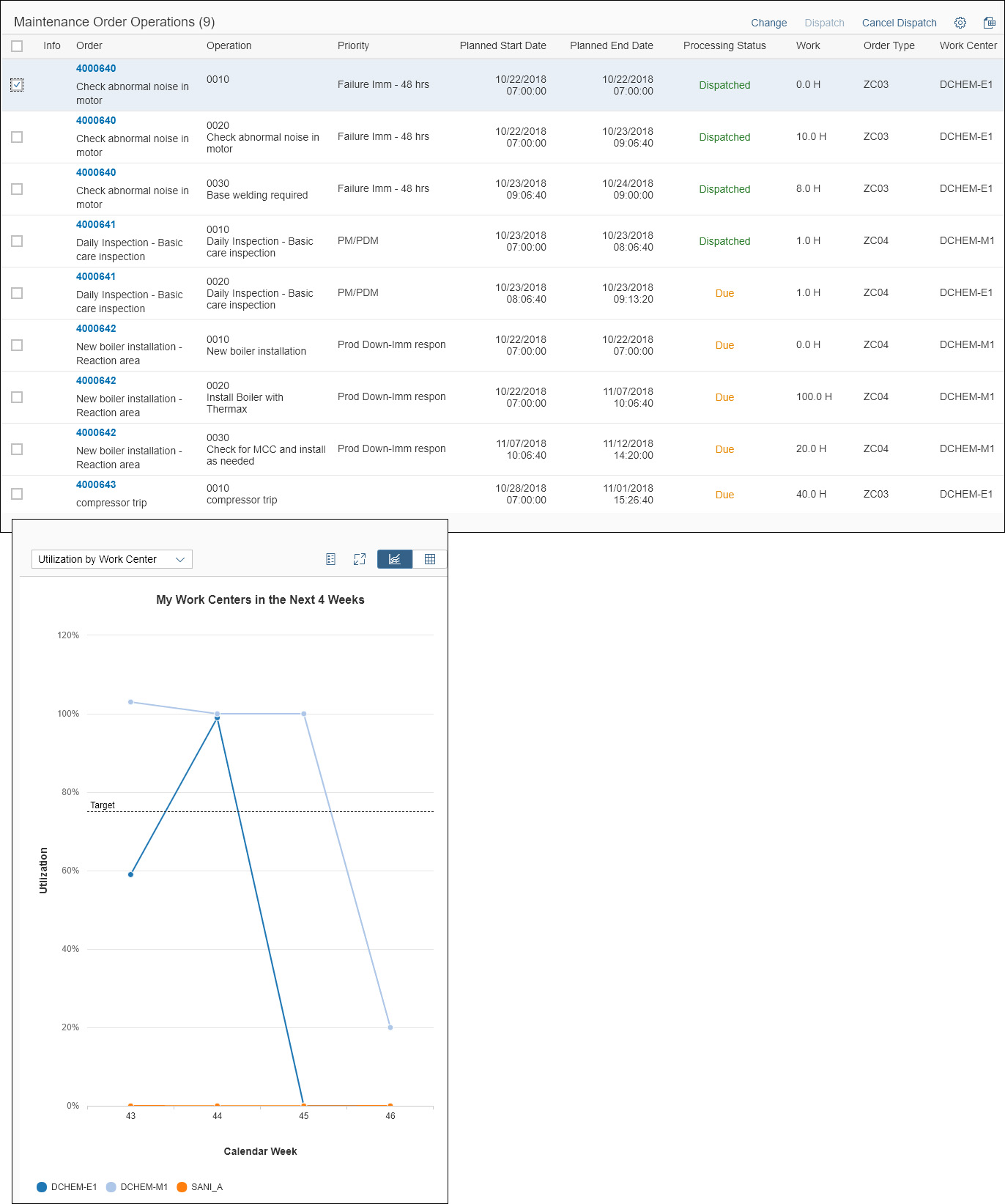Click Order Type column header
The image size is (1005, 1204).
click(889, 45)
